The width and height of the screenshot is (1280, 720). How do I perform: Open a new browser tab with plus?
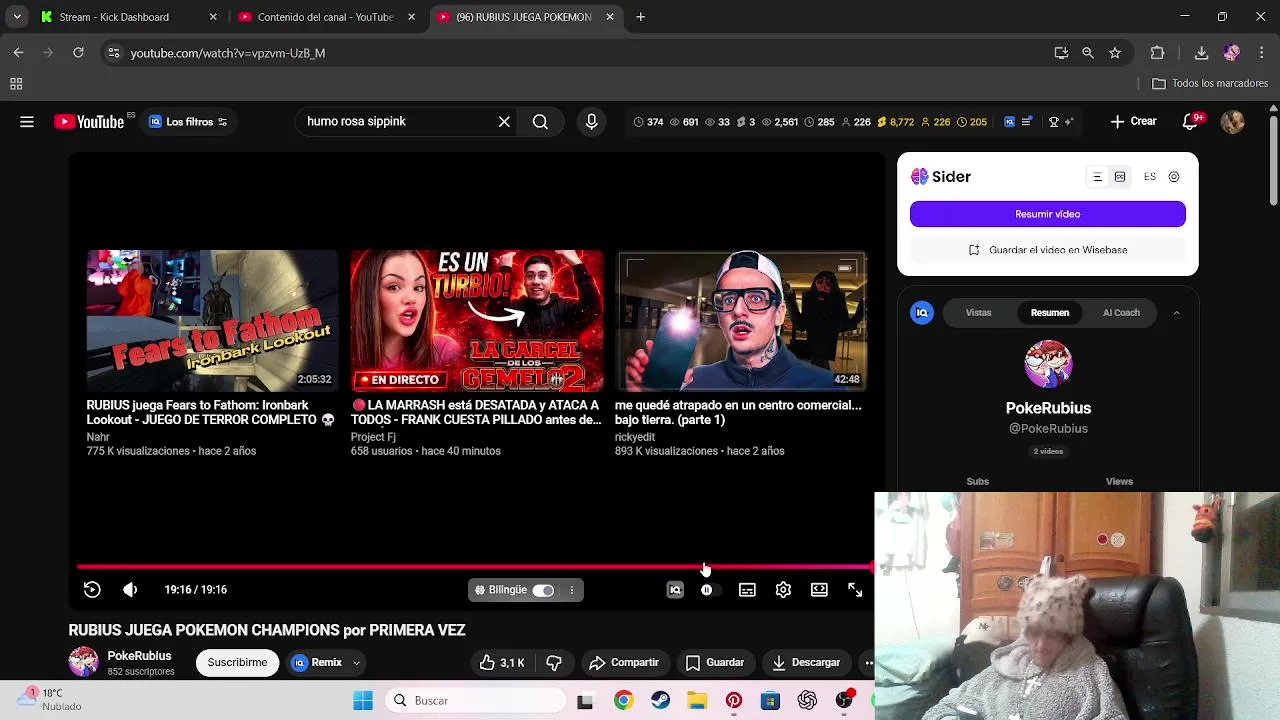point(640,17)
